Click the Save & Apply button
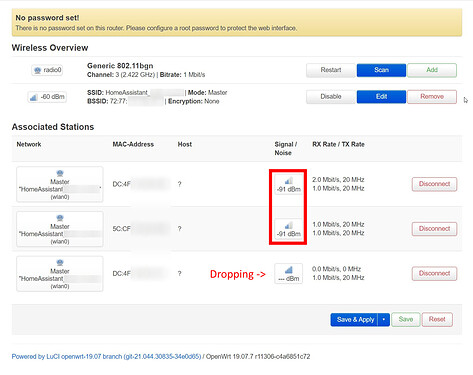This screenshot has height=375, width=473. (354, 320)
